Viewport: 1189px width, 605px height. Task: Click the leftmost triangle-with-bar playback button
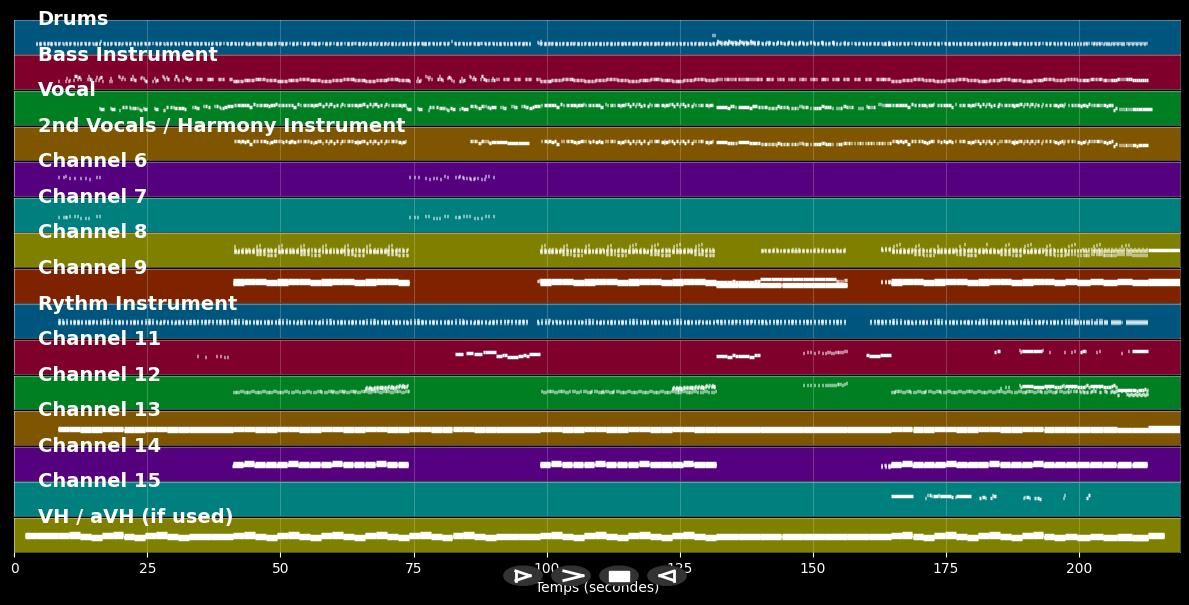(x=522, y=576)
